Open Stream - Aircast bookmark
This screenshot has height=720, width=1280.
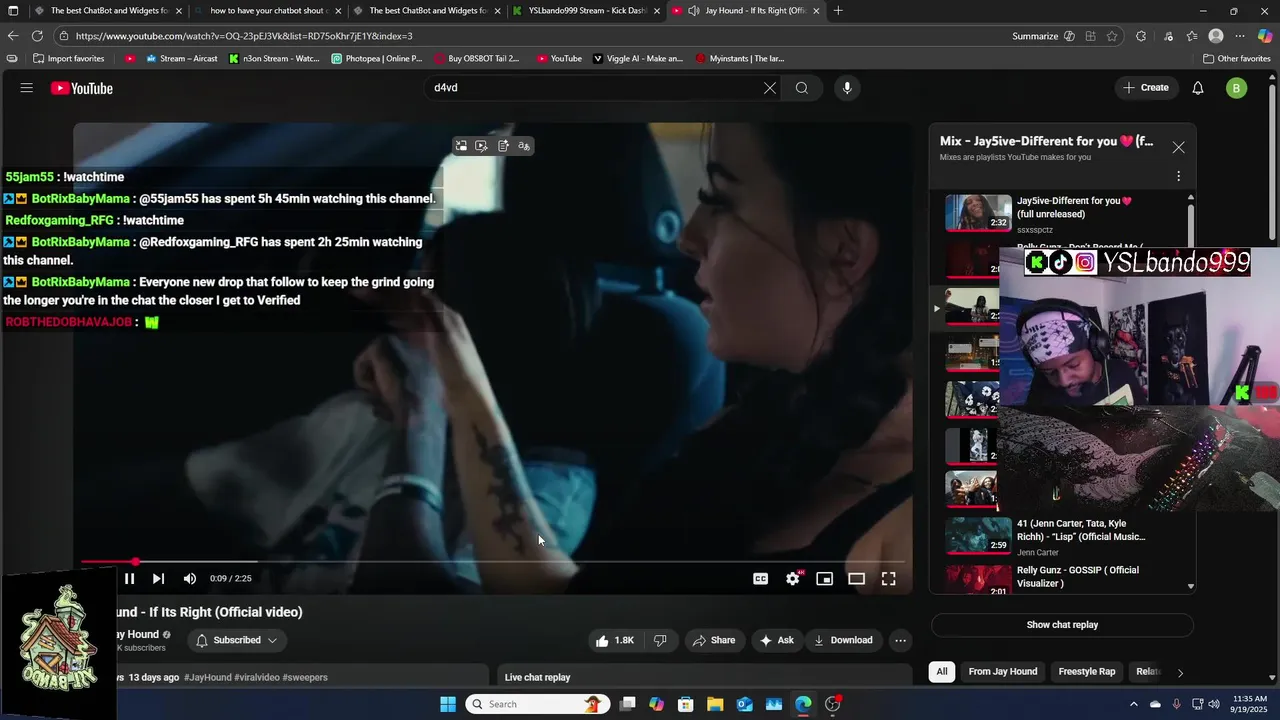pos(182,59)
